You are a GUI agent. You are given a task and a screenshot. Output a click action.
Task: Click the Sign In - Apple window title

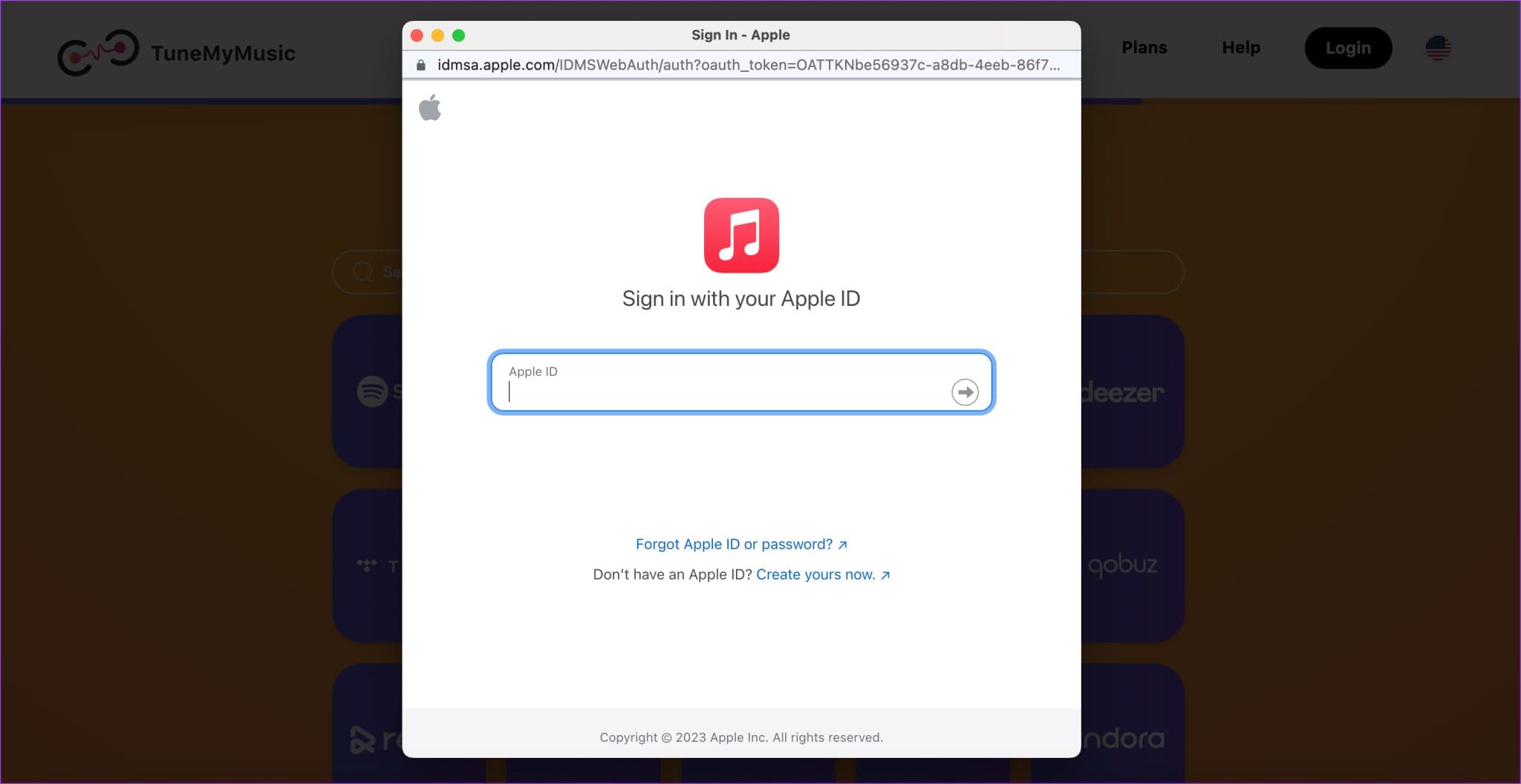click(740, 35)
